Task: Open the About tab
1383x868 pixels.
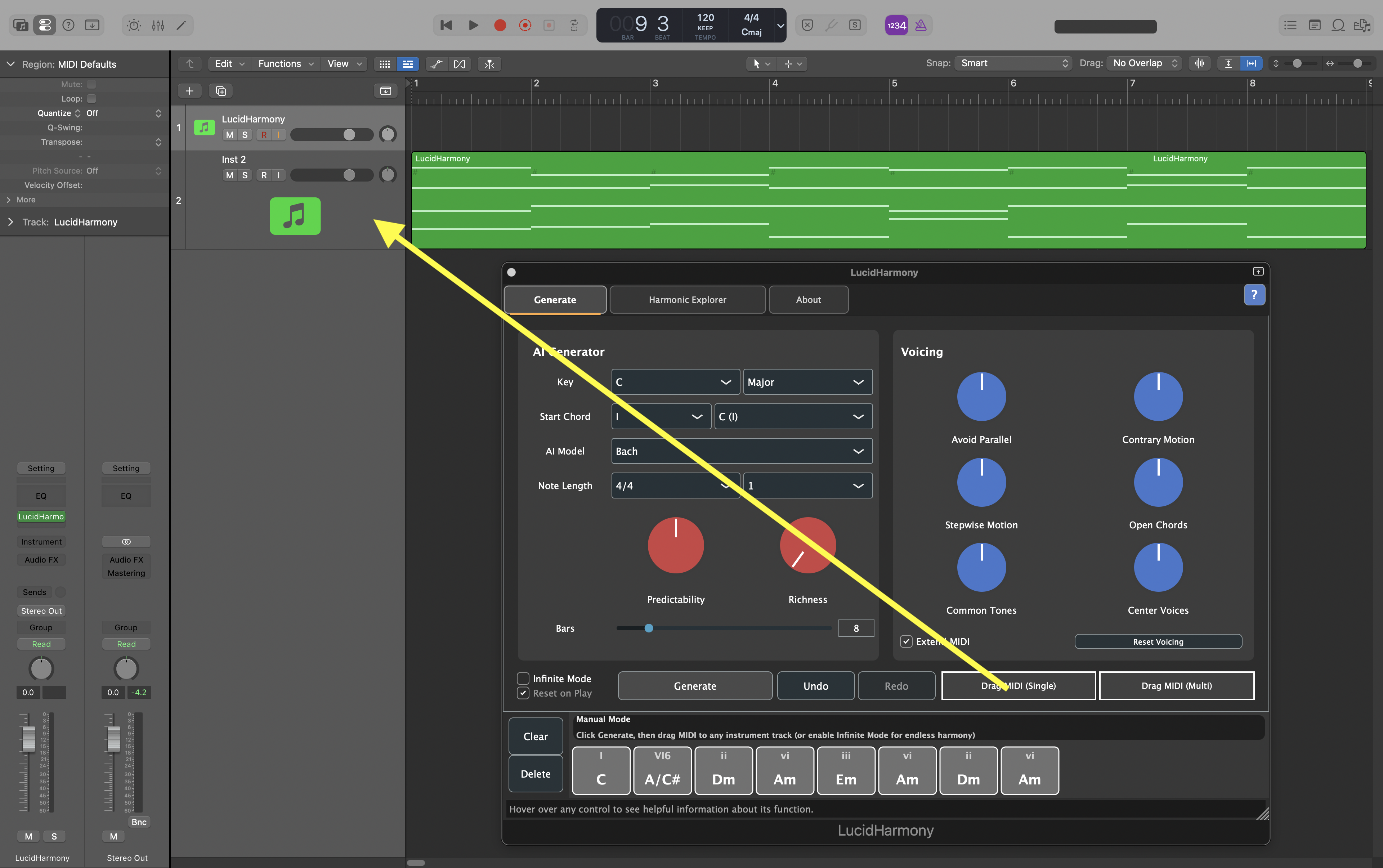Action: 808,300
